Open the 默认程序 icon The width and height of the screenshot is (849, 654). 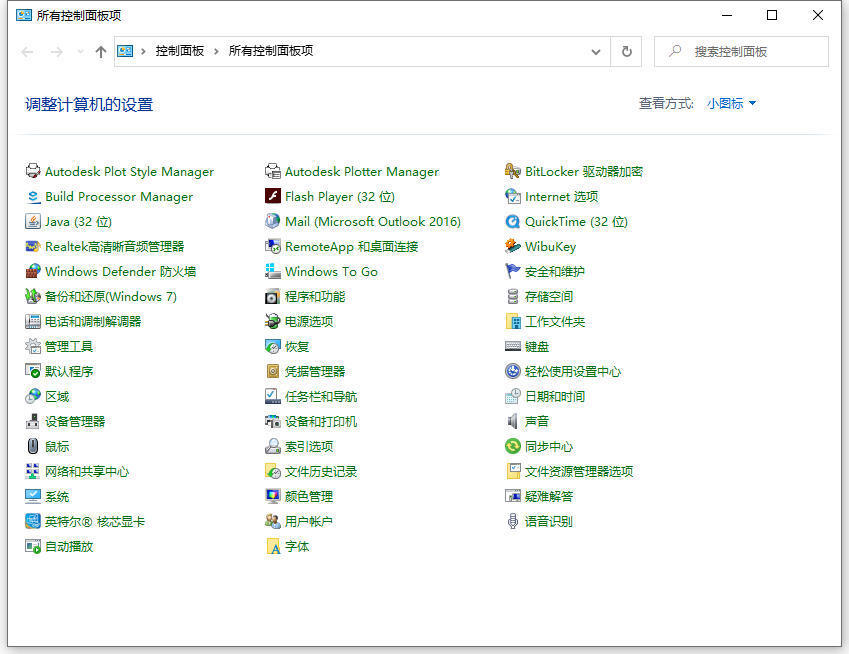33,371
